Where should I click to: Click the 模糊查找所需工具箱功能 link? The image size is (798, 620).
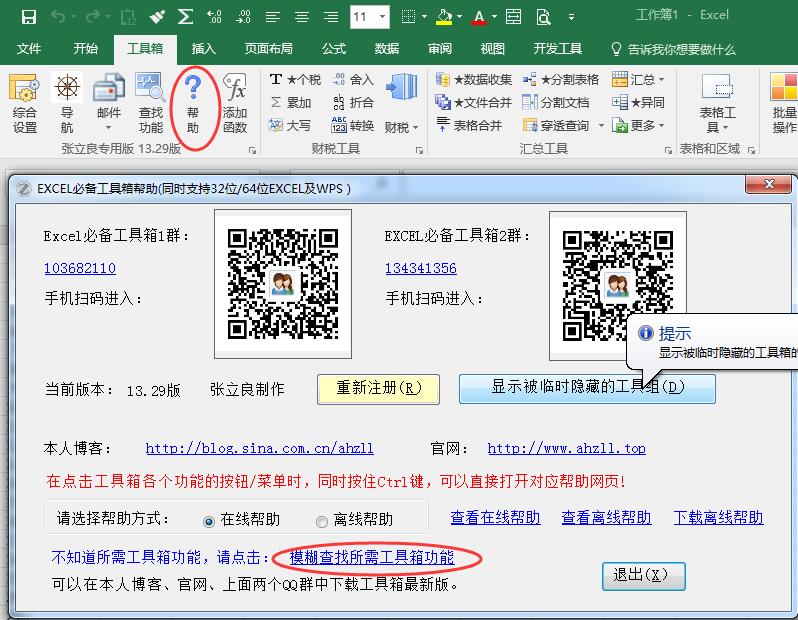click(x=371, y=557)
